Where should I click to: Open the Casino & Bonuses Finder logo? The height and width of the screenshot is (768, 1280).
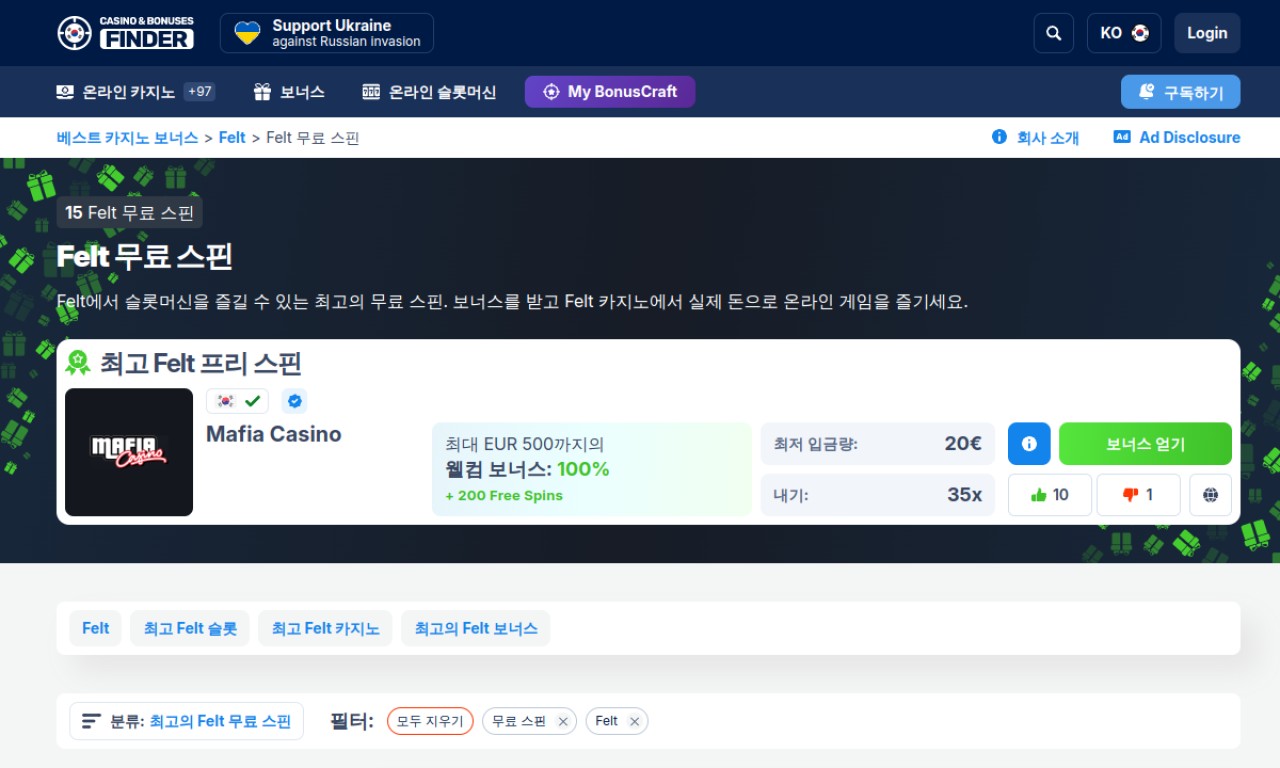[x=125, y=33]
